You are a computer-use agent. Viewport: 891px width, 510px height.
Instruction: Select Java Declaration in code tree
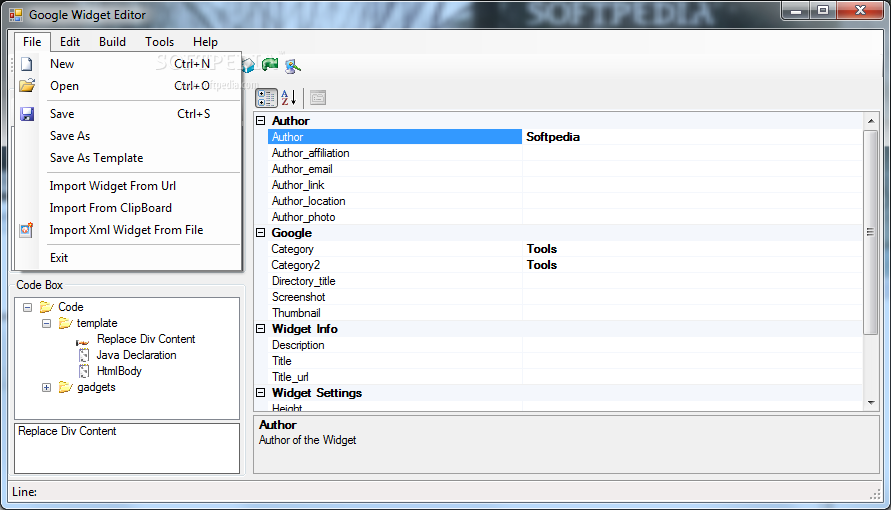[136, 355]
